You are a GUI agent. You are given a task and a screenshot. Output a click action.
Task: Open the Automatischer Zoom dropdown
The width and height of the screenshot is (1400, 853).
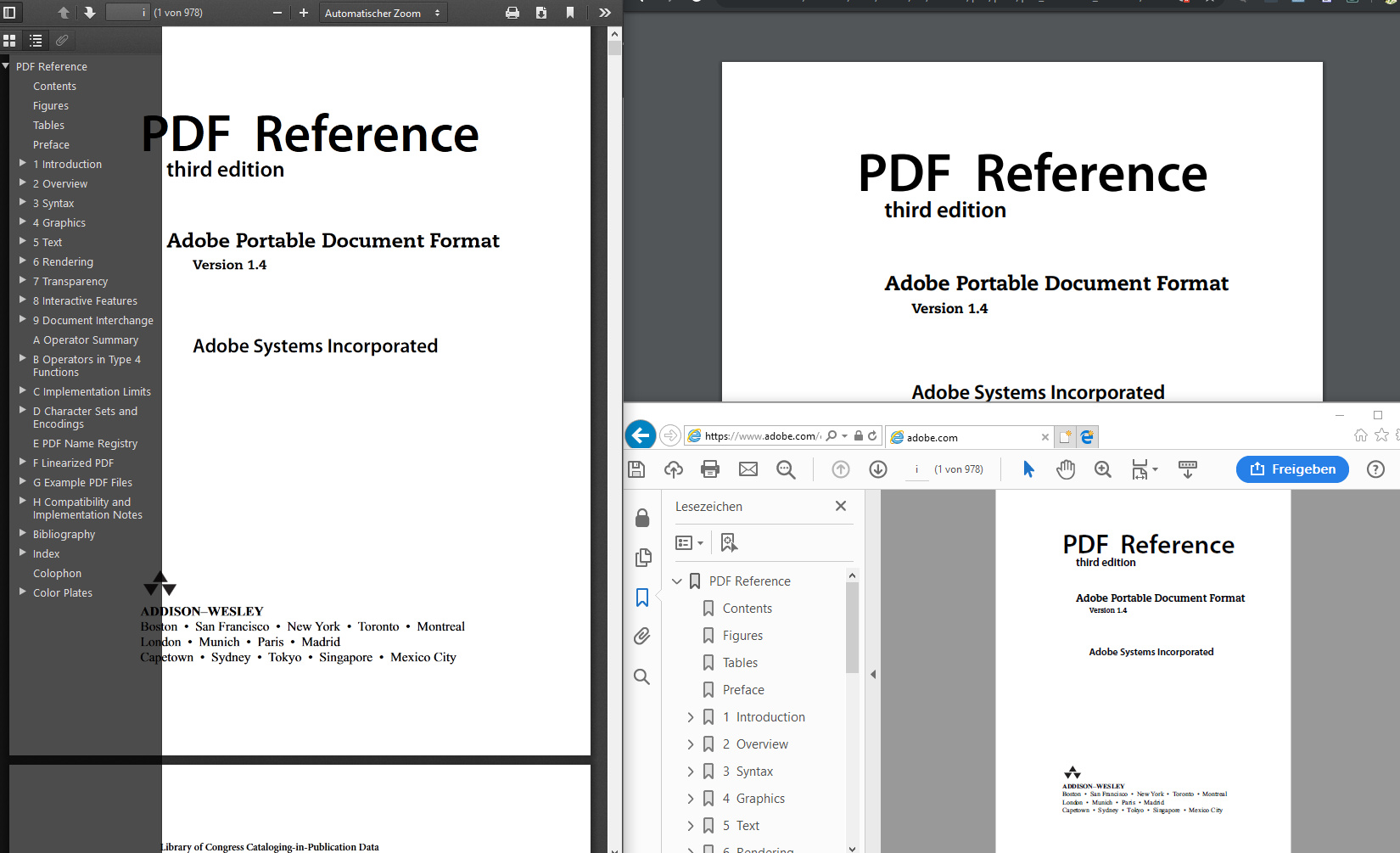click(x=383, y=13)
